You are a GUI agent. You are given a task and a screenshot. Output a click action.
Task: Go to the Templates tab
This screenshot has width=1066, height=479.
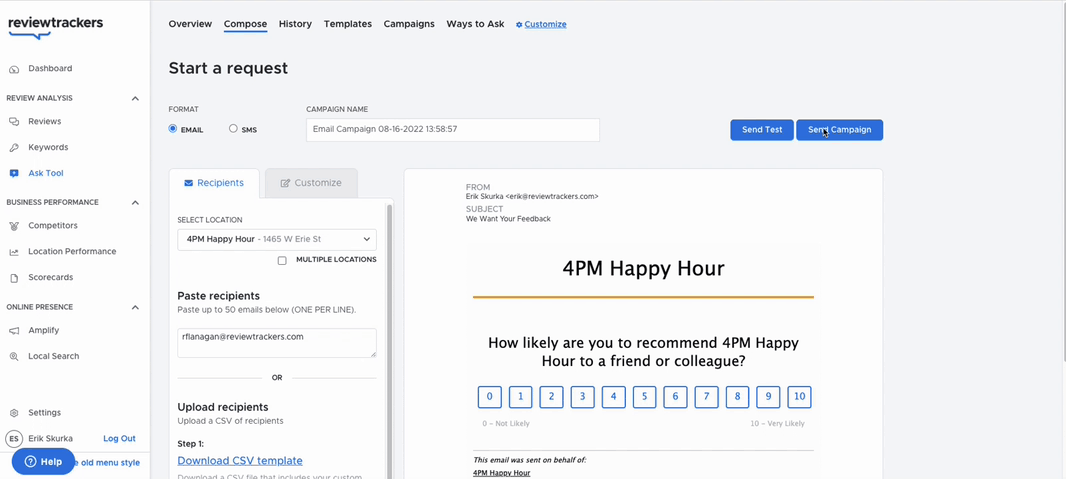tap(347, 24)
